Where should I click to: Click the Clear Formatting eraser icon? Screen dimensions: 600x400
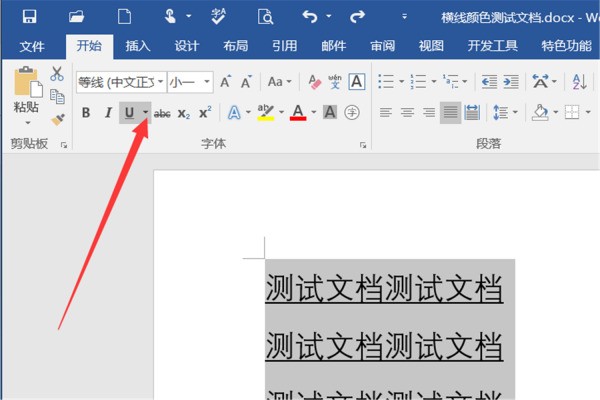pyautogui.click(x=312, y=82)
